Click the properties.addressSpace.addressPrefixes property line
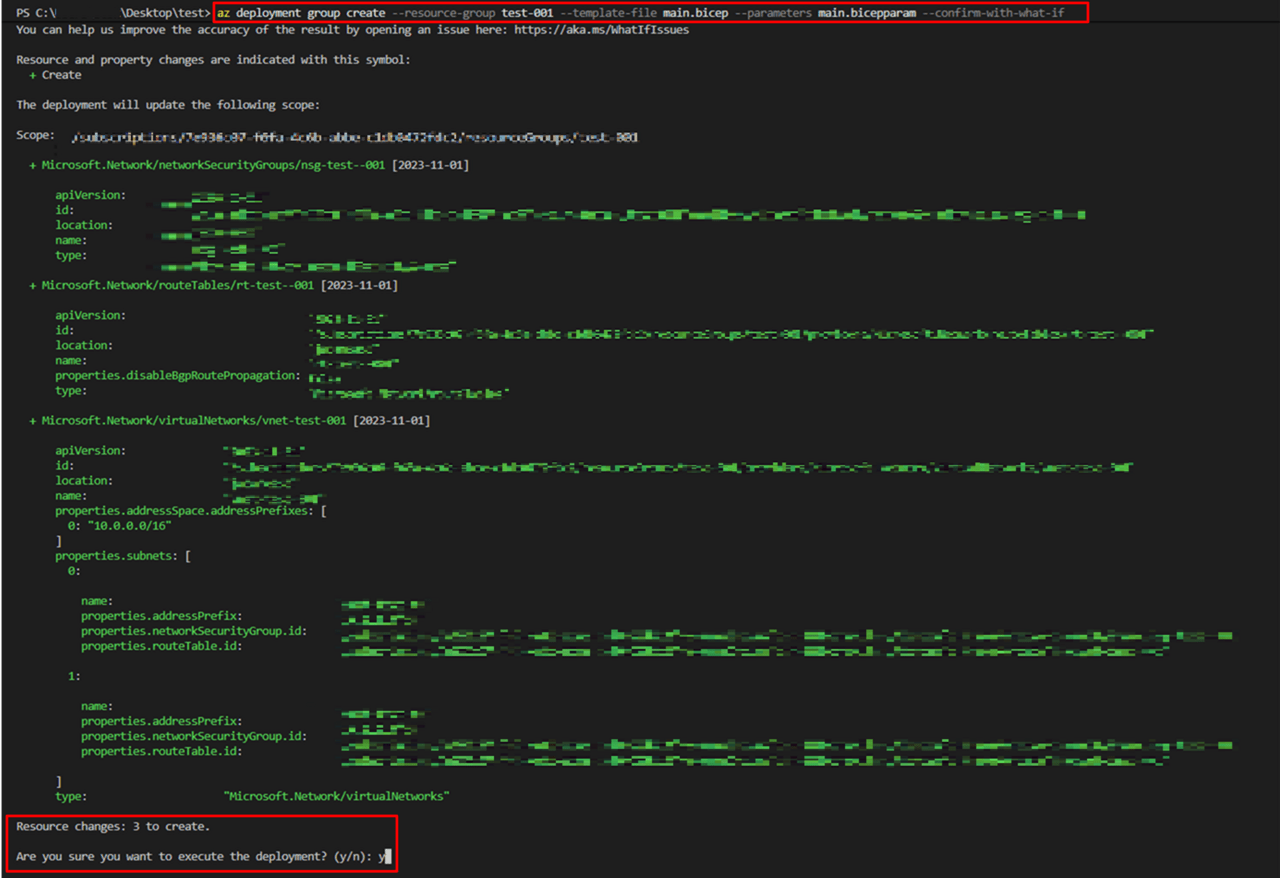Viewport: 1280px width, 878px height. [186, 511]
